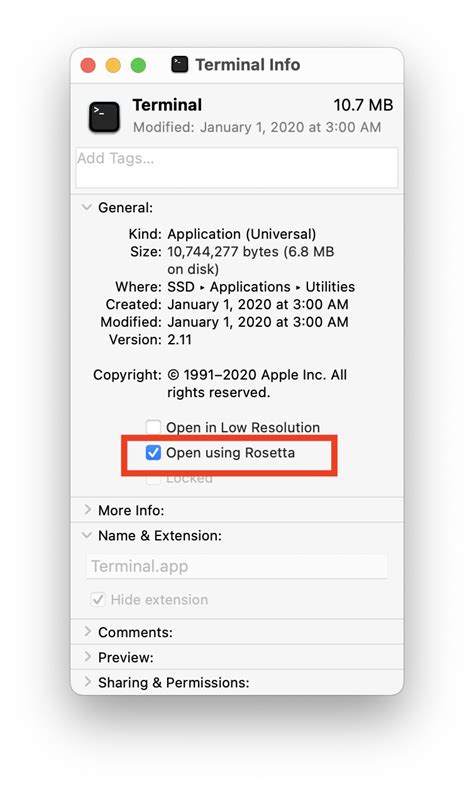The image size is (474, 788).
Task: Click the Applications folder in Where path
Action: 250,286
